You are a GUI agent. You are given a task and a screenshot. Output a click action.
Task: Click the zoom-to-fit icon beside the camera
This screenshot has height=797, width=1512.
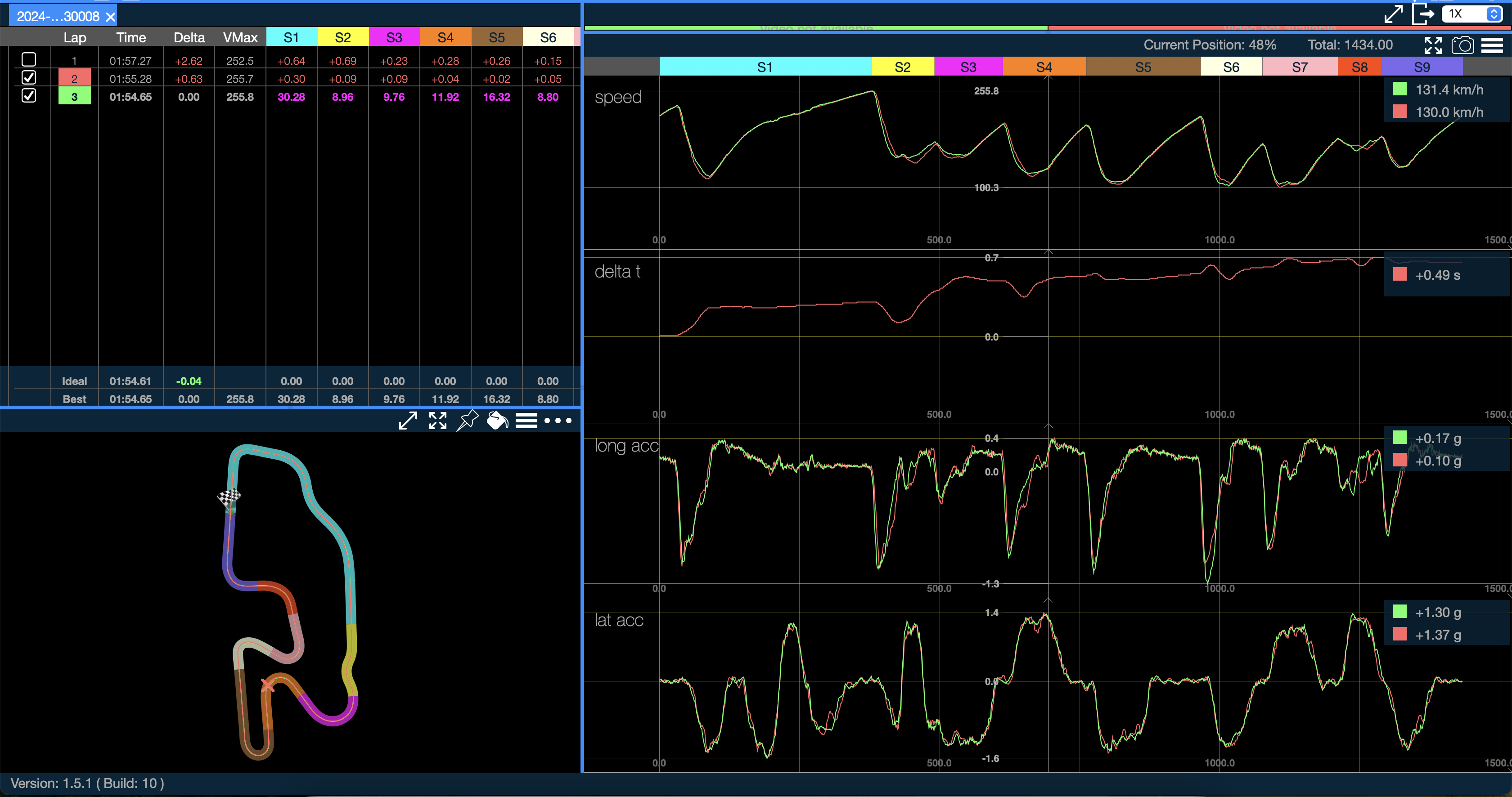(1433, 45)
